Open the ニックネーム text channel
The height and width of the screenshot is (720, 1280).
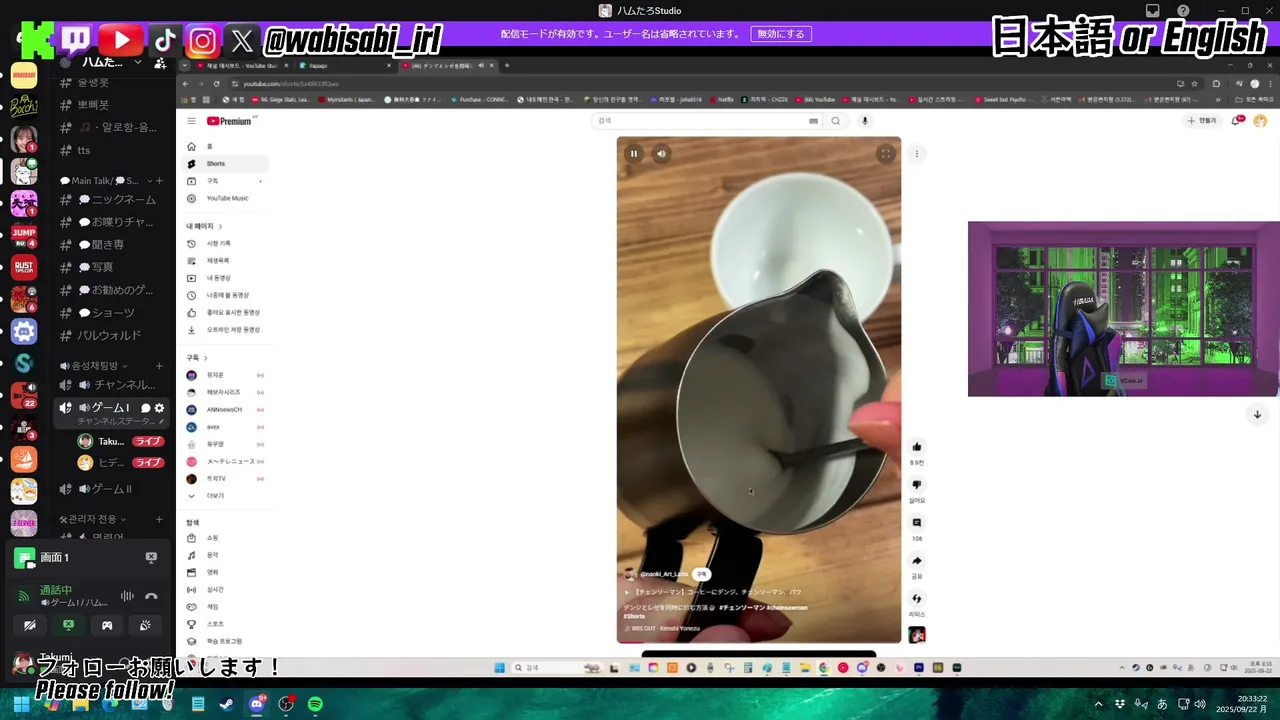click(110, 200)
